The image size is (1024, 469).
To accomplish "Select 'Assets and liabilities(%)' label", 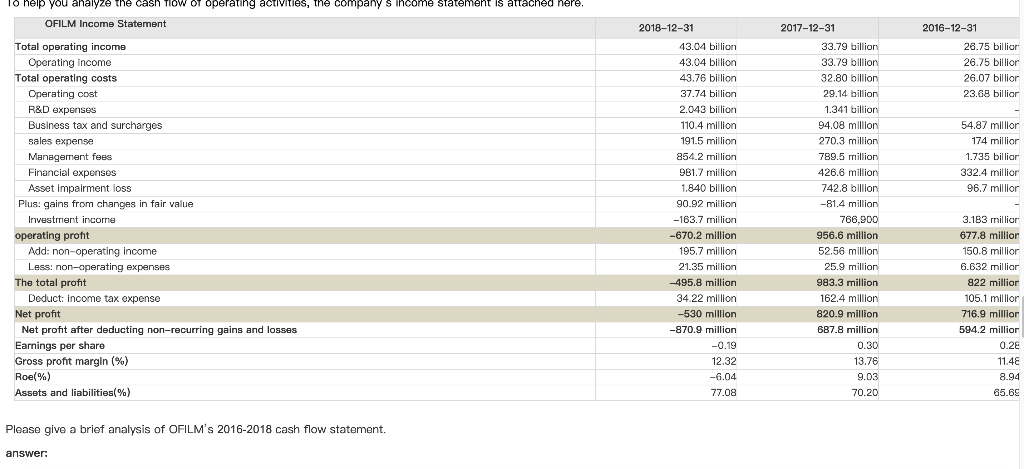I will point(72,393).
